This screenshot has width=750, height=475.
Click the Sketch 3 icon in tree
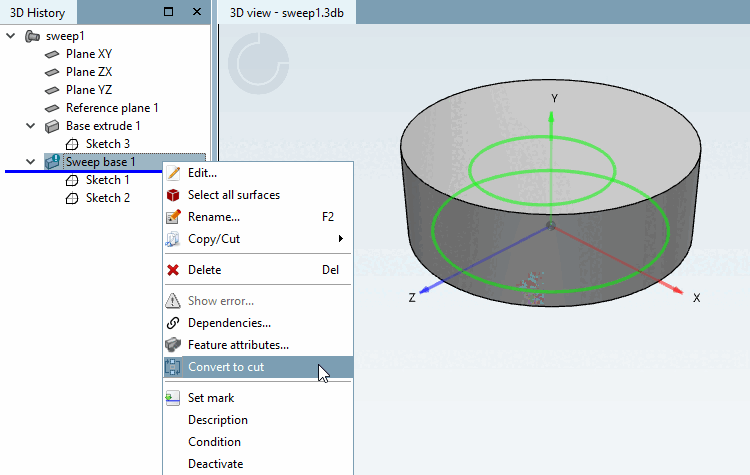point(72,144)
